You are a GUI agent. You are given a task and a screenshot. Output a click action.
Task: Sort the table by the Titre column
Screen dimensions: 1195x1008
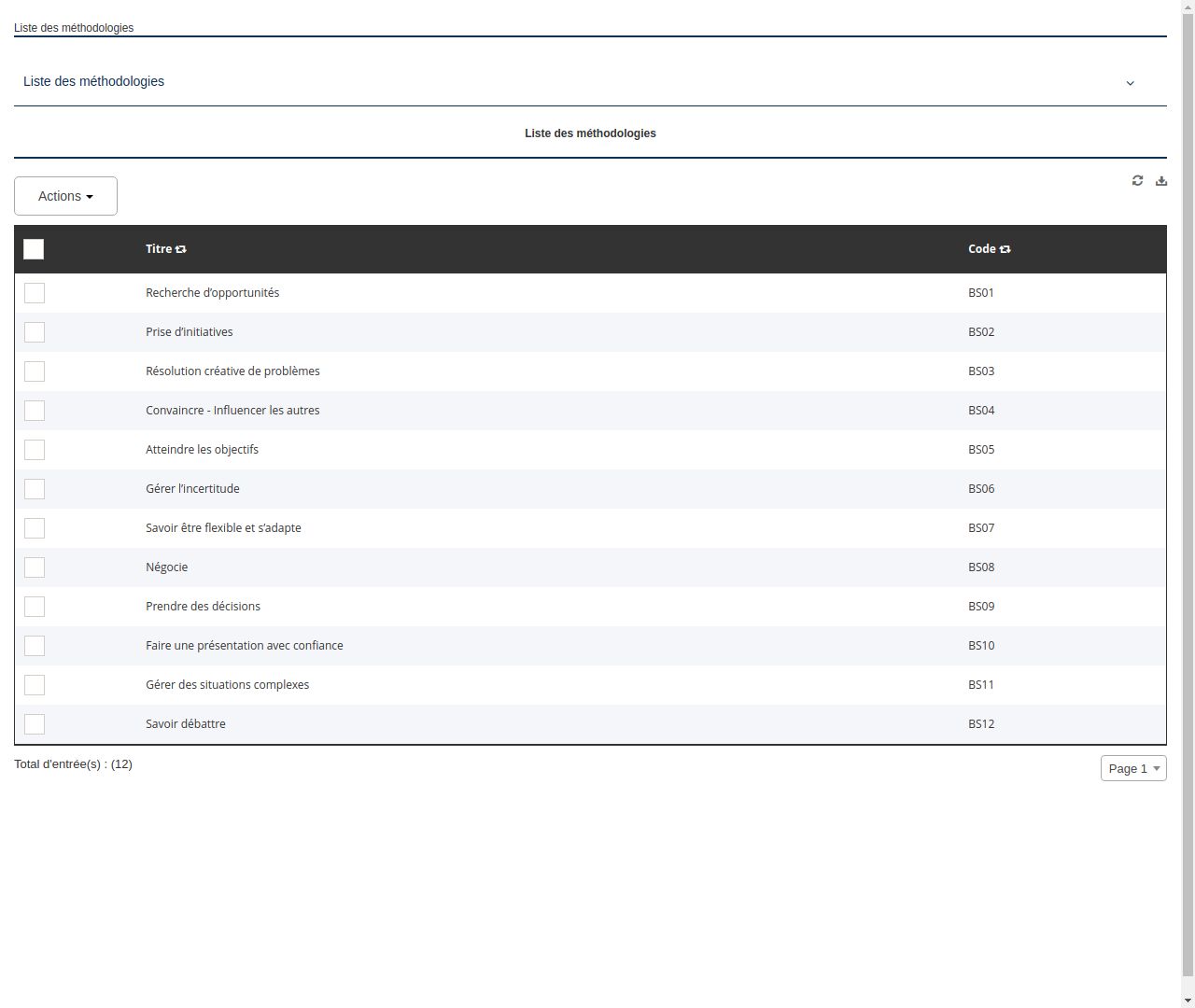pos(179,249)
